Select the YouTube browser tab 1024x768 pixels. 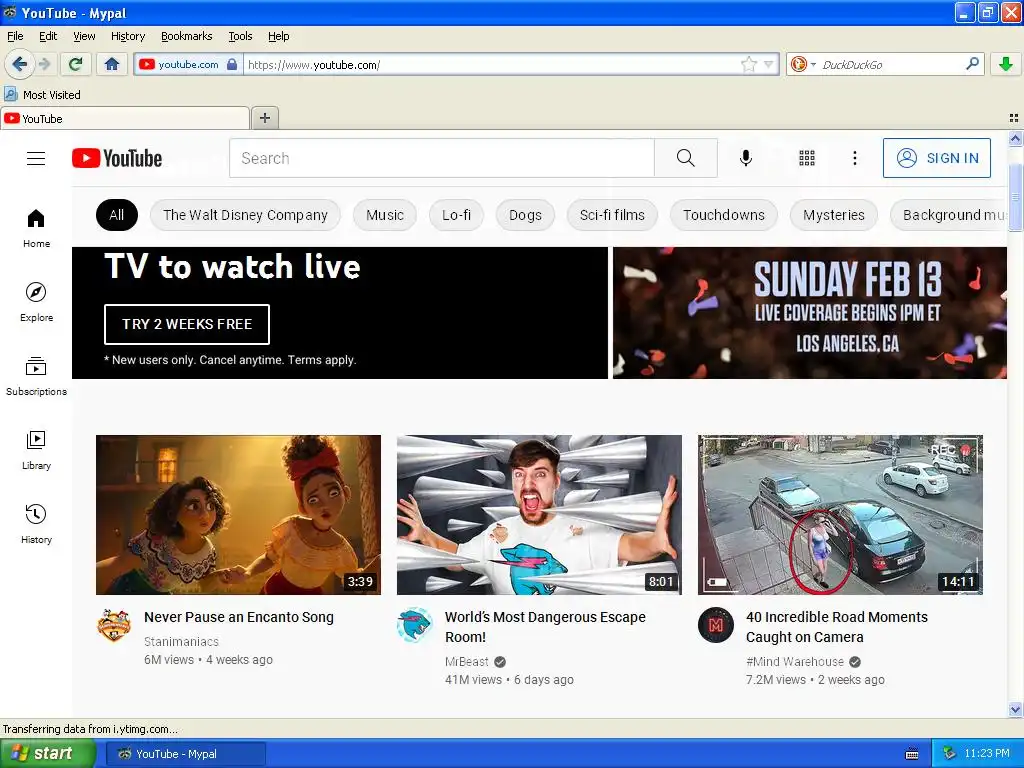pos(125,118)
